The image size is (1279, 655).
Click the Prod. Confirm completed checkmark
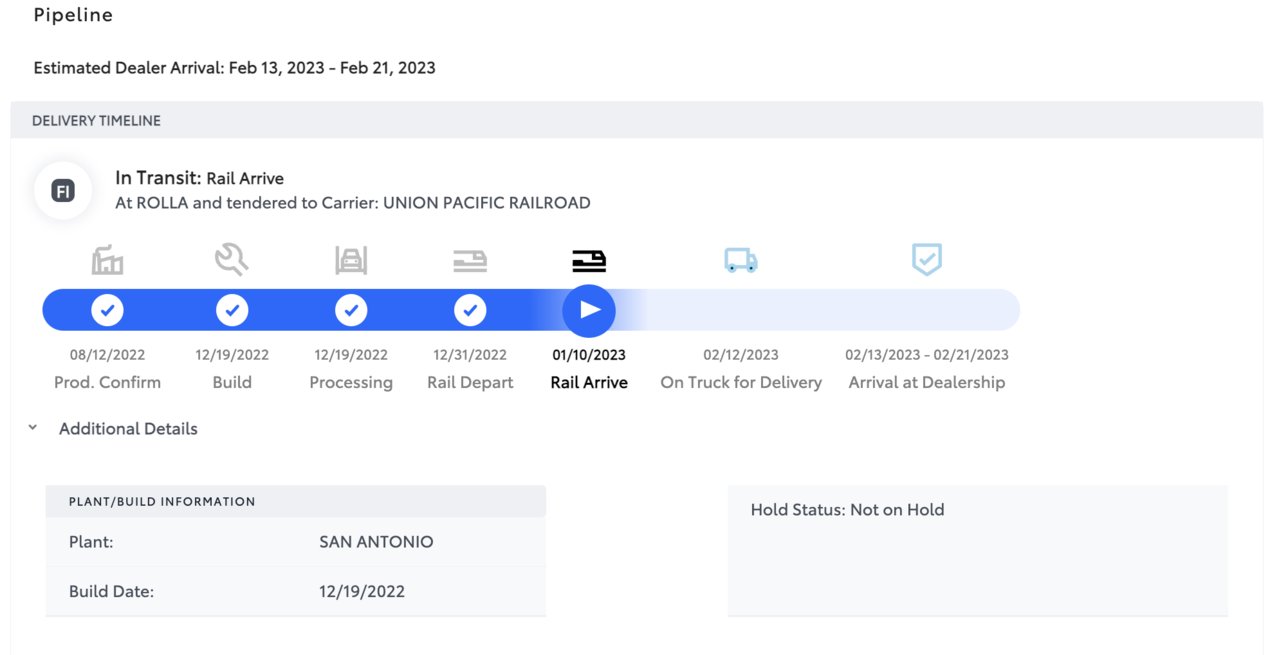[x=107, y=310]
